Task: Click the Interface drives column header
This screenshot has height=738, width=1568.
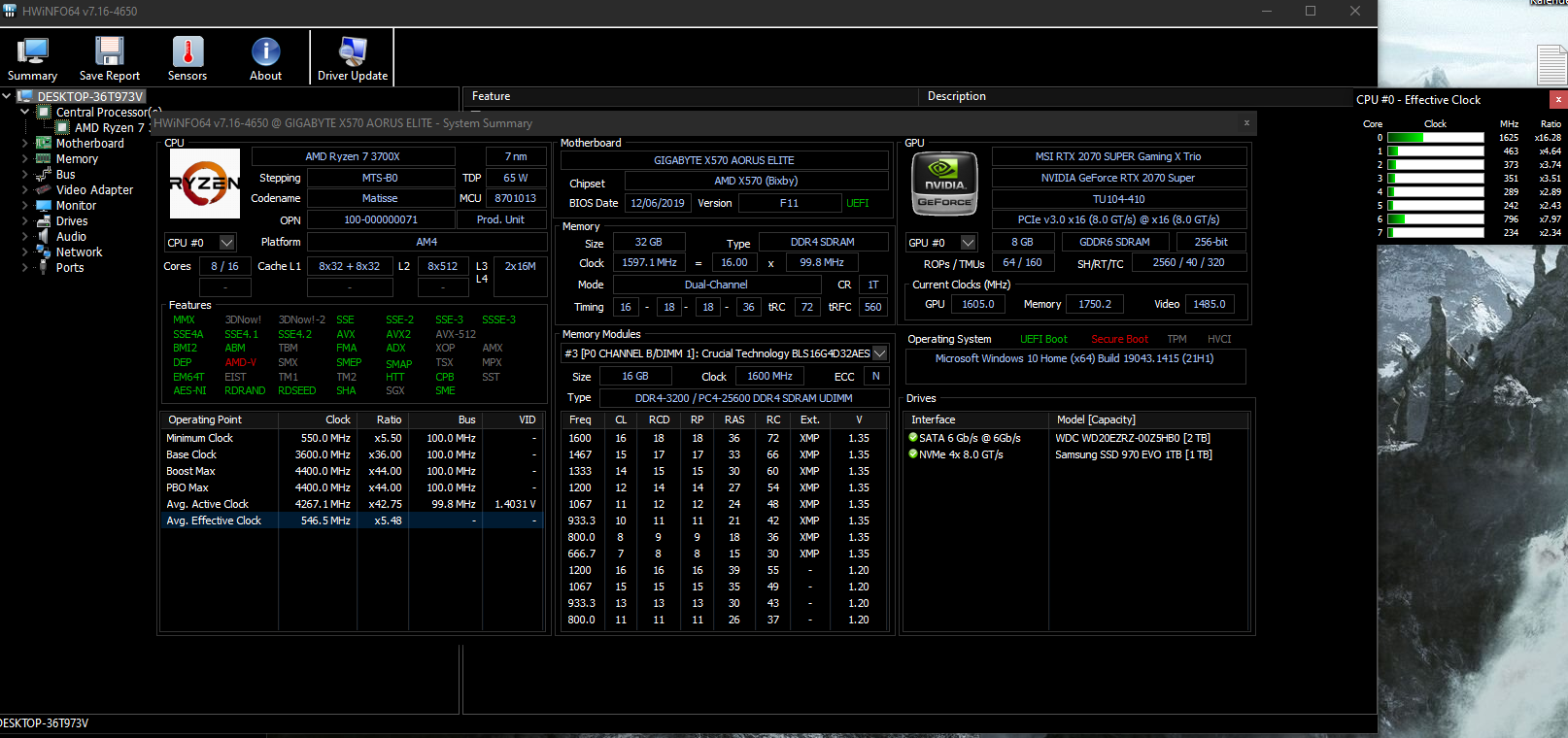Action: (x=976, y=419)
